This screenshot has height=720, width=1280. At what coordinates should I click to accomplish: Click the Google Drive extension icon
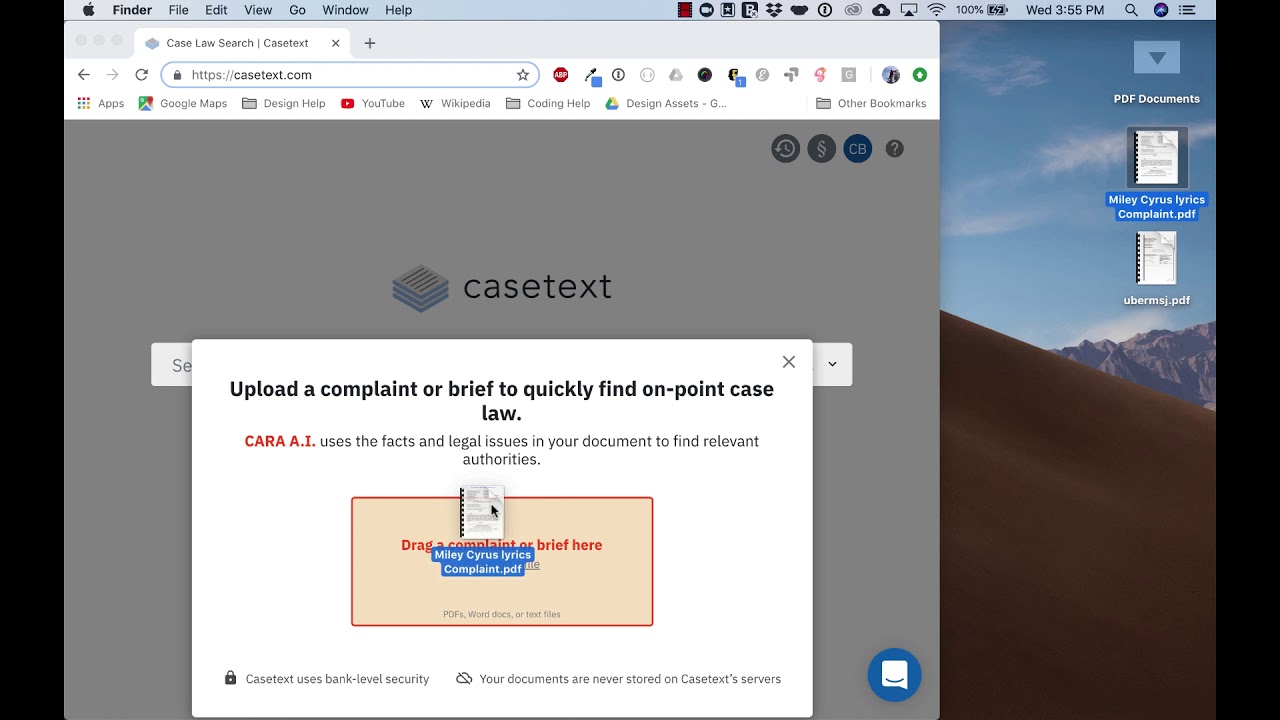tap(676, 75)
